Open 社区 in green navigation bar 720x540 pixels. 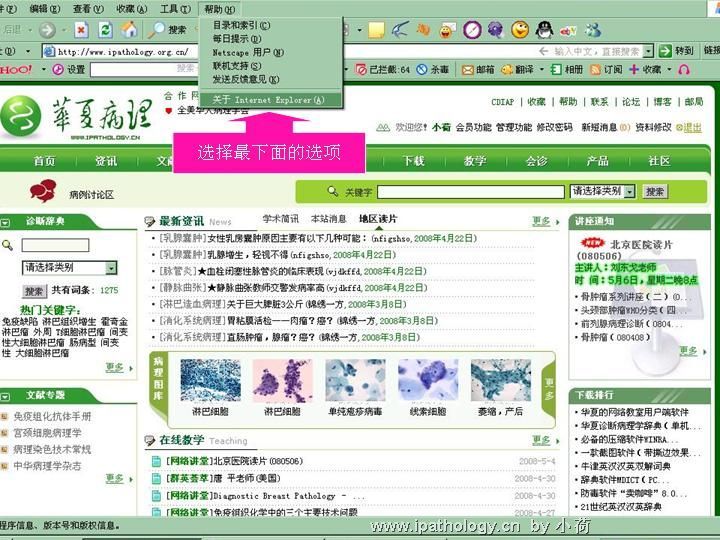click(x=659, y=161)
